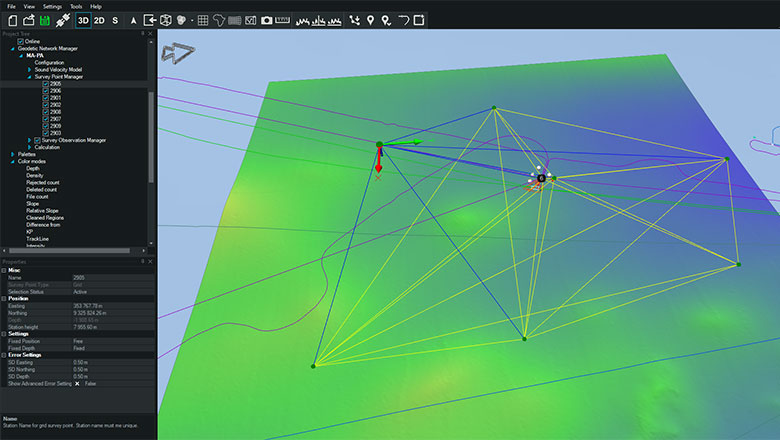Click the green save icon
The width and height of the screenshot is (780, 440).
45,20
